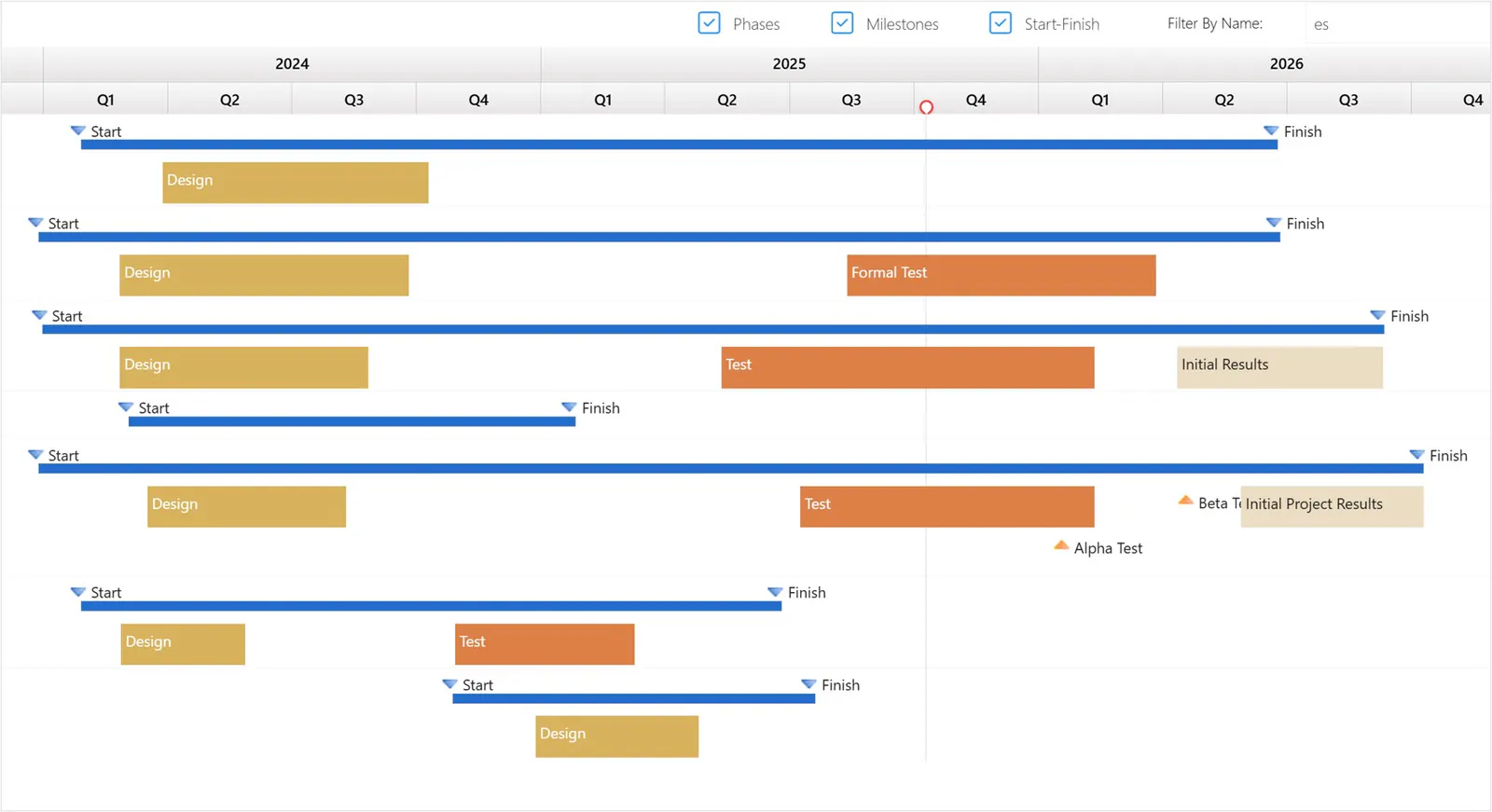Click the 2024 year header
This screenshot has width=1492, height=812.
click(x=292, y=64)
